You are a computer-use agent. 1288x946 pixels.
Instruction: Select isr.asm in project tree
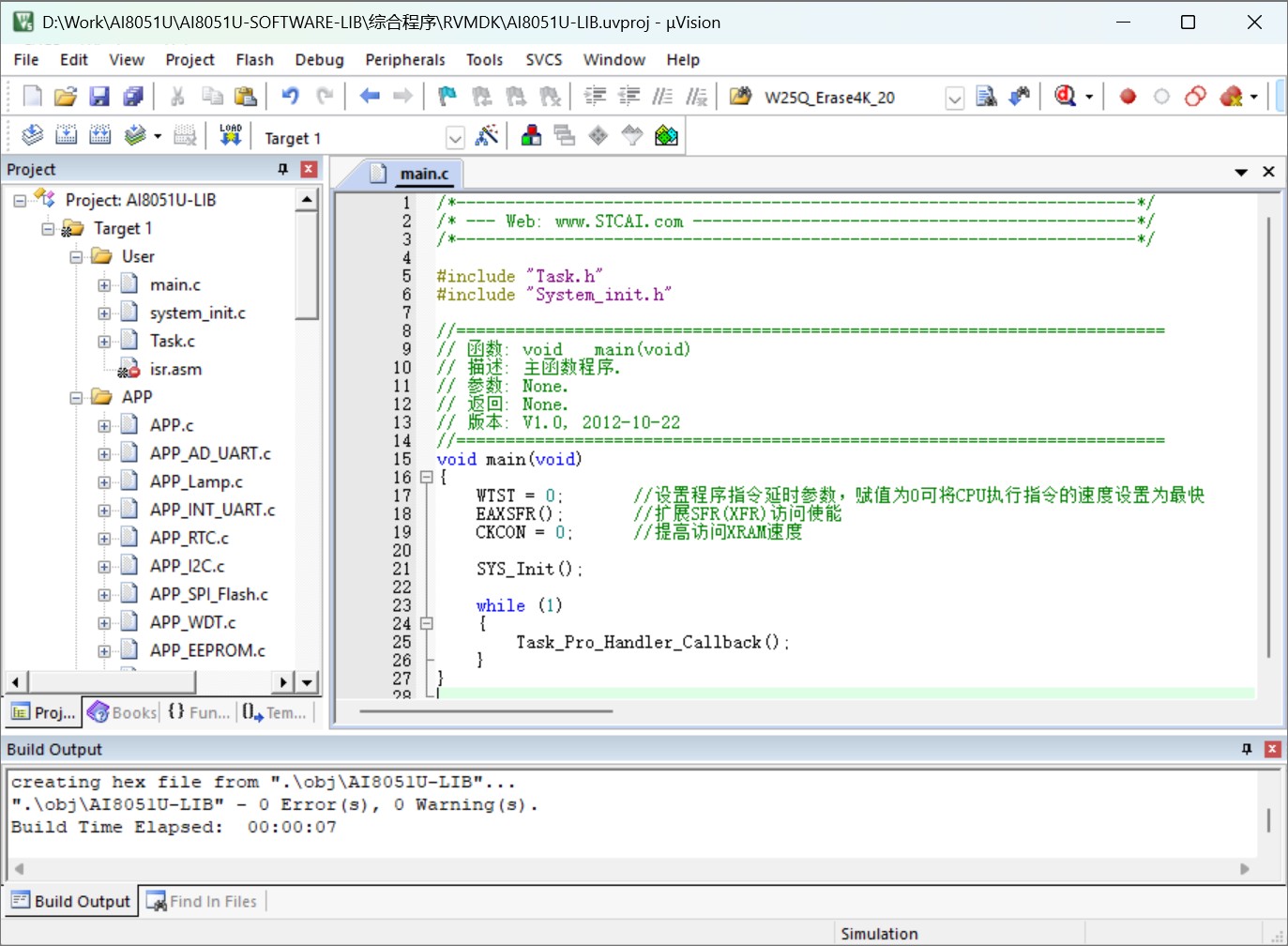click(x=175, y=369)
